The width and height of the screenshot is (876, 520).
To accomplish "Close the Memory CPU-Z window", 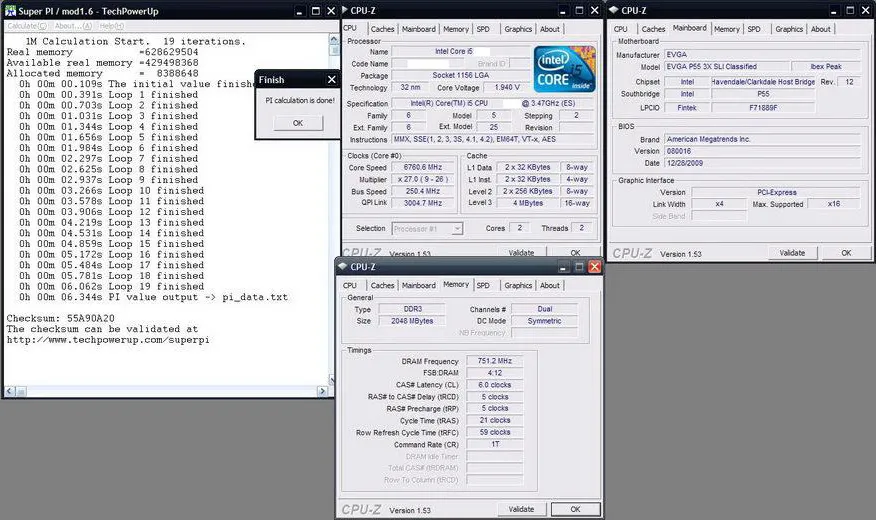I will click(594, 267).
